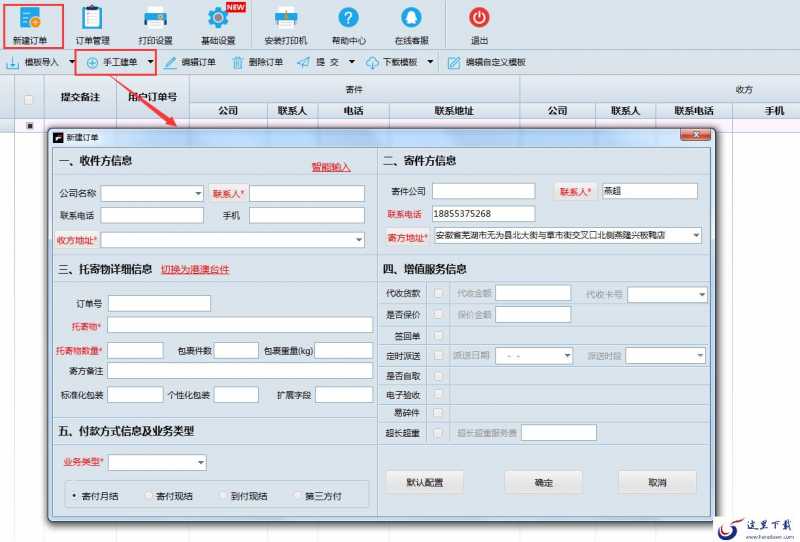Screen dimensions: 800x542
Task: Close the 新建订单 dialog window
Action: coord(695,135)
